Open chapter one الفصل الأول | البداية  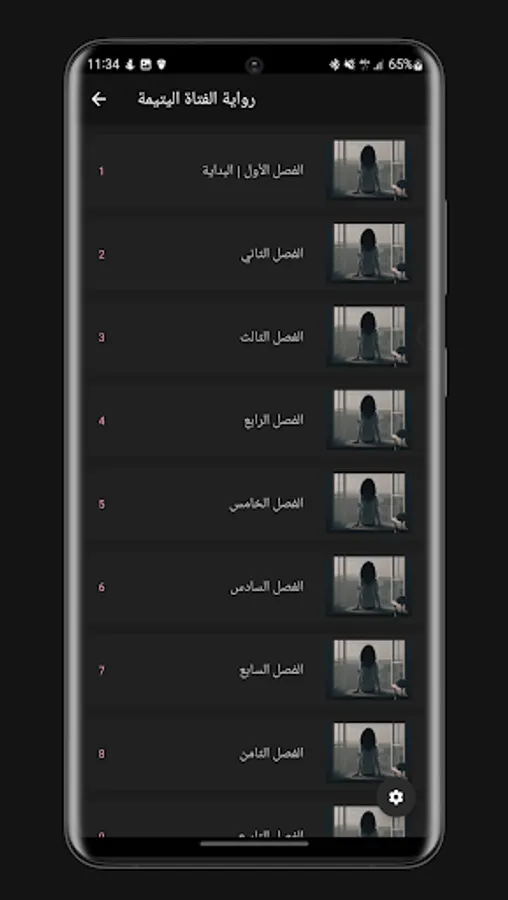tap(256, 170)
